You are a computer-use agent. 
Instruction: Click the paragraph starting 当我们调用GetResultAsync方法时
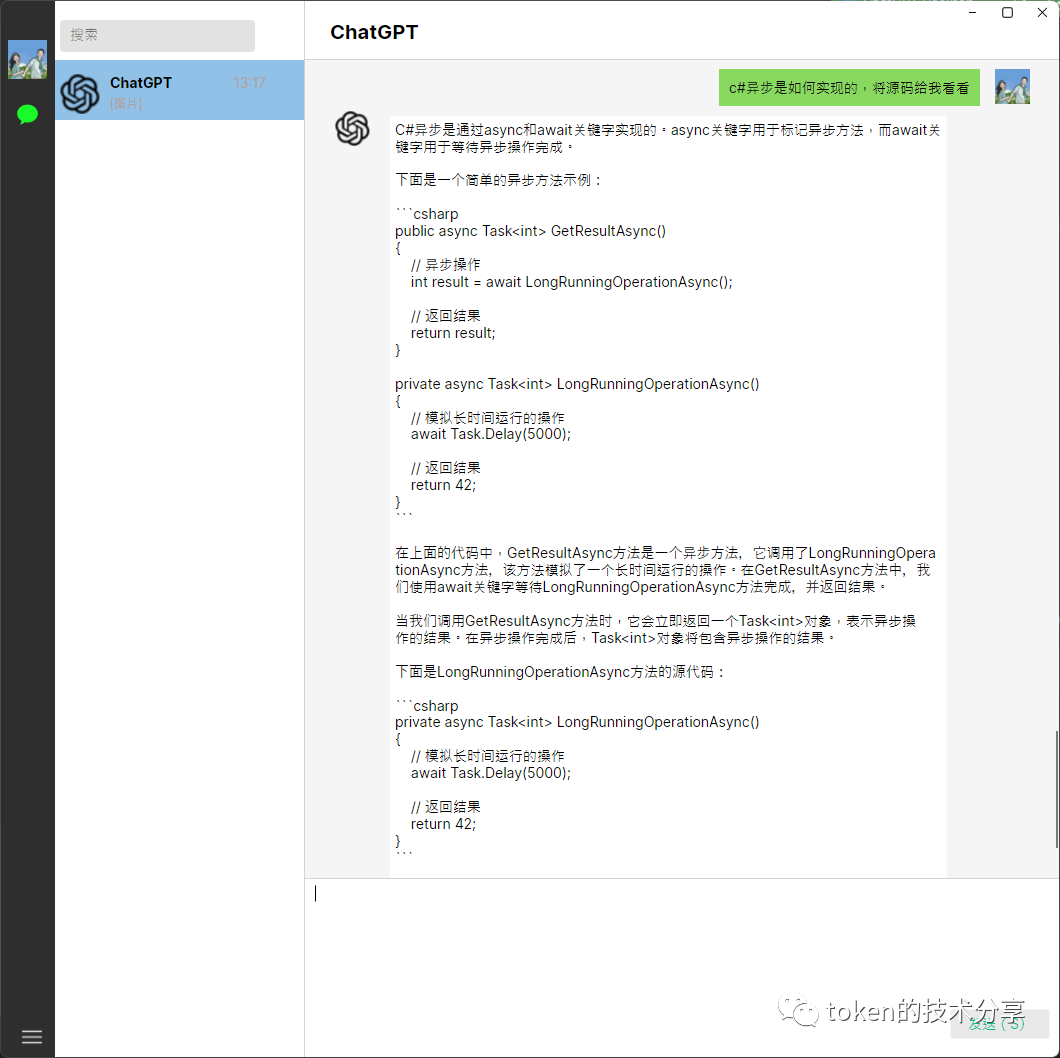(x=655, y=629)
